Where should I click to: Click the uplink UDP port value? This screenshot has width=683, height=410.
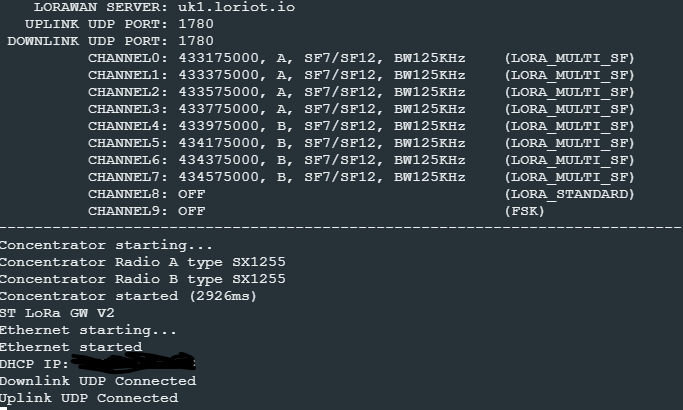pos(195,24)
